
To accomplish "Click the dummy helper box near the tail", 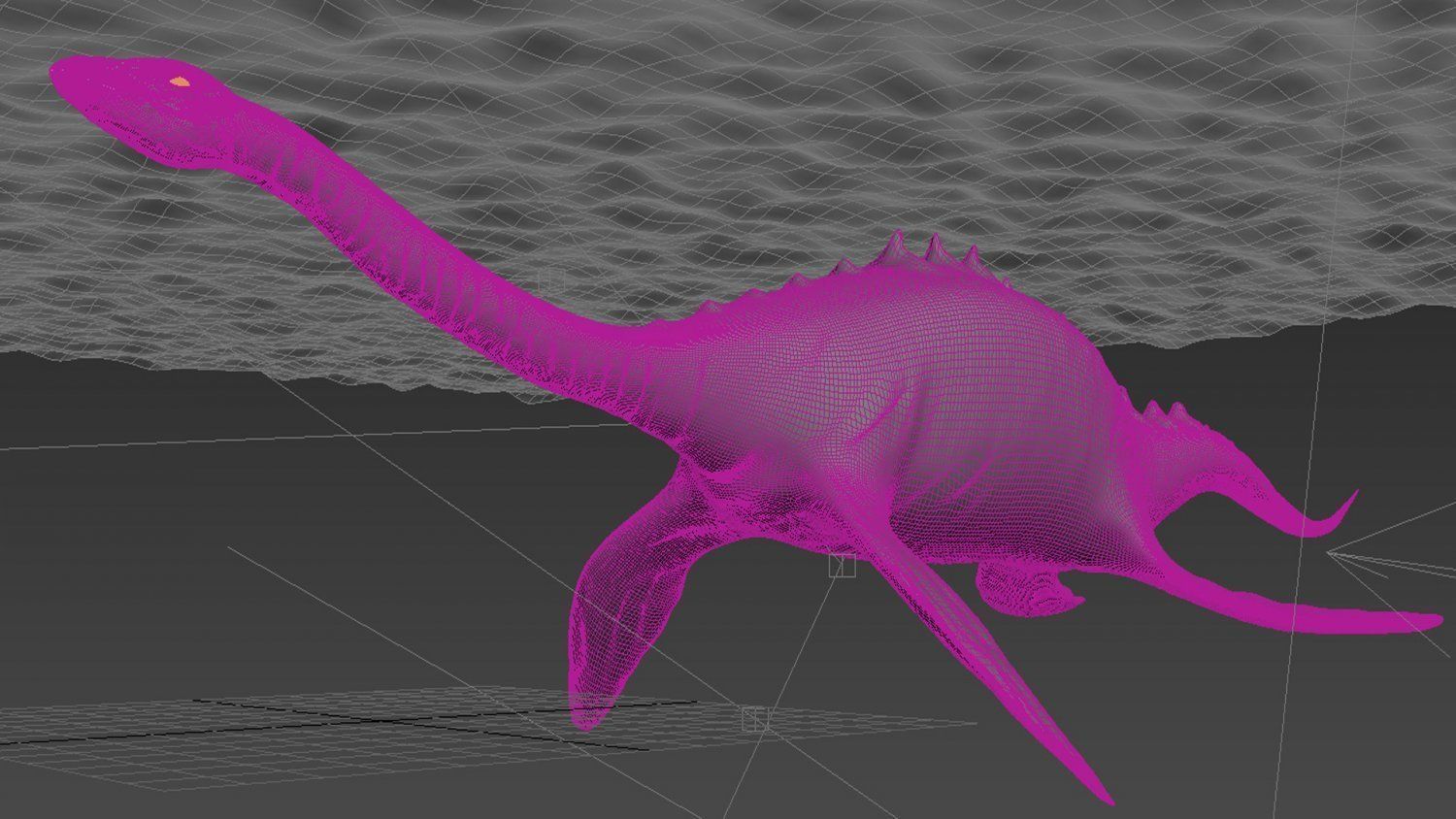I will (756, 718).
